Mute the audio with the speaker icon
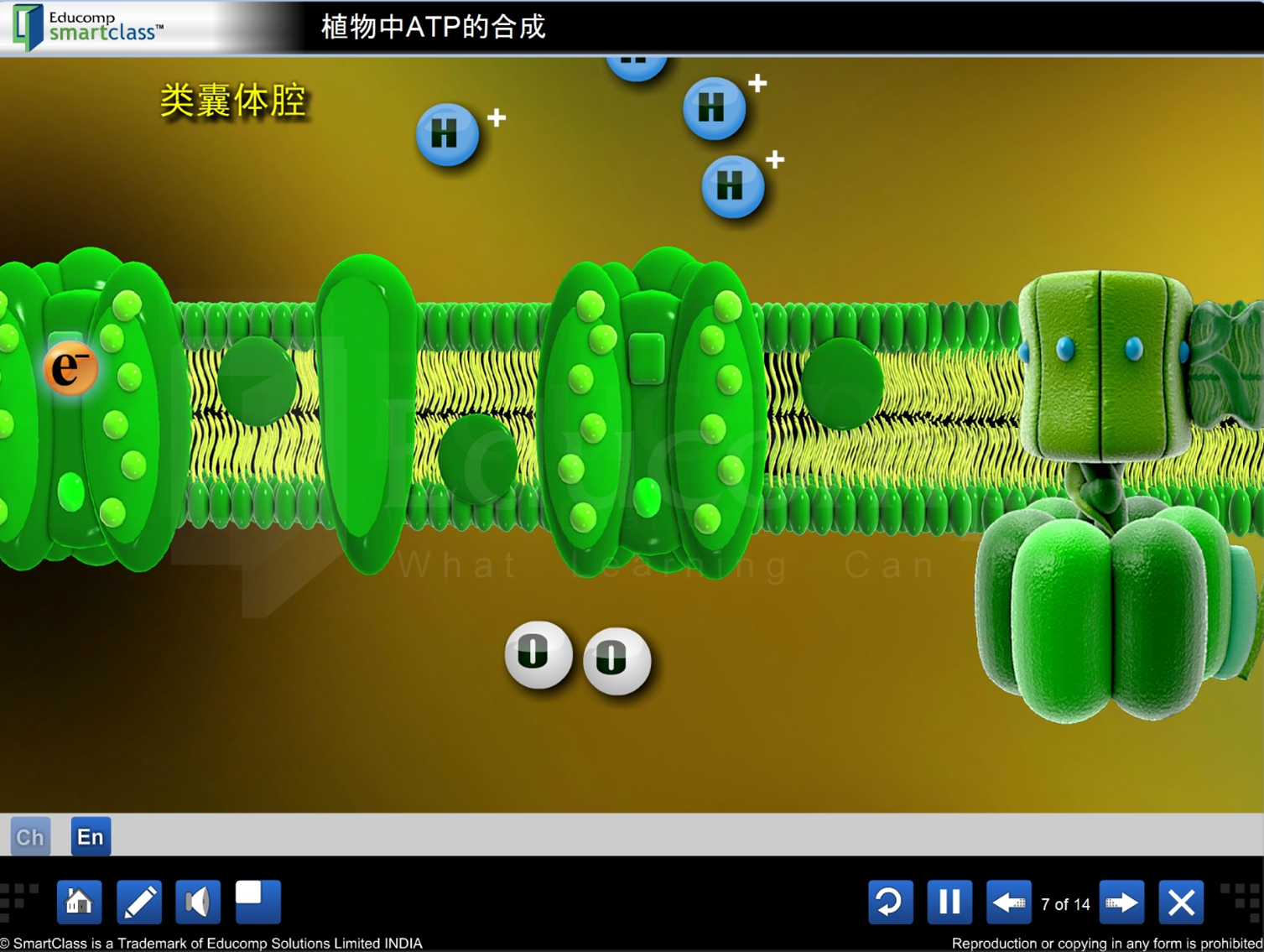Screen dimensions: 1264x952 (x=198, y=902)
